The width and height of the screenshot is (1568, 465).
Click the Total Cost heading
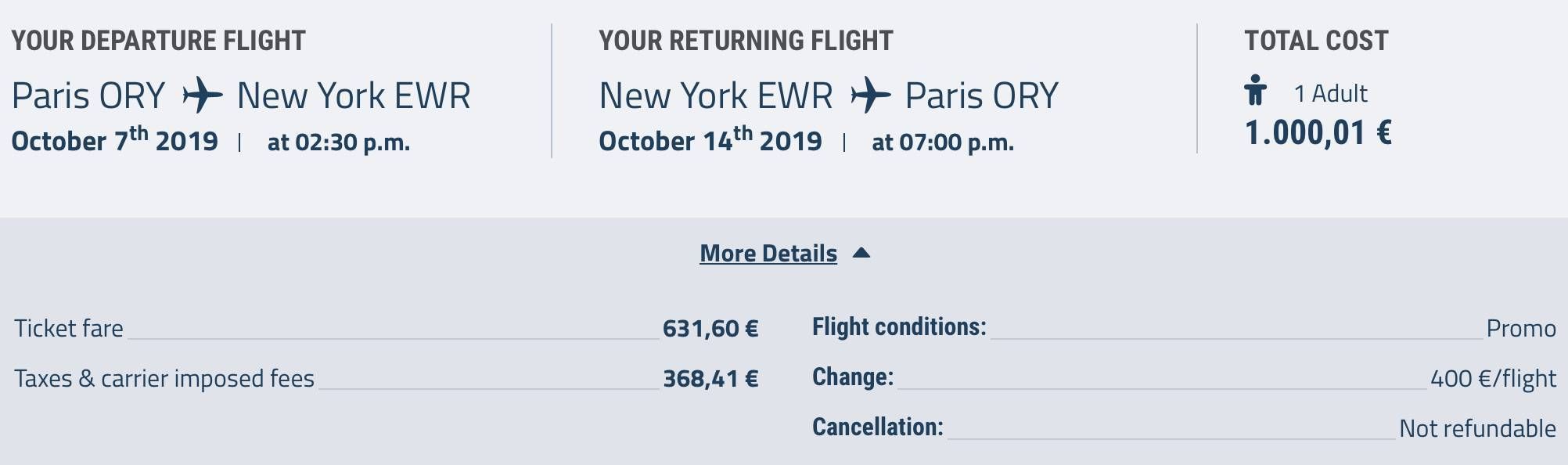point(1317,41)
